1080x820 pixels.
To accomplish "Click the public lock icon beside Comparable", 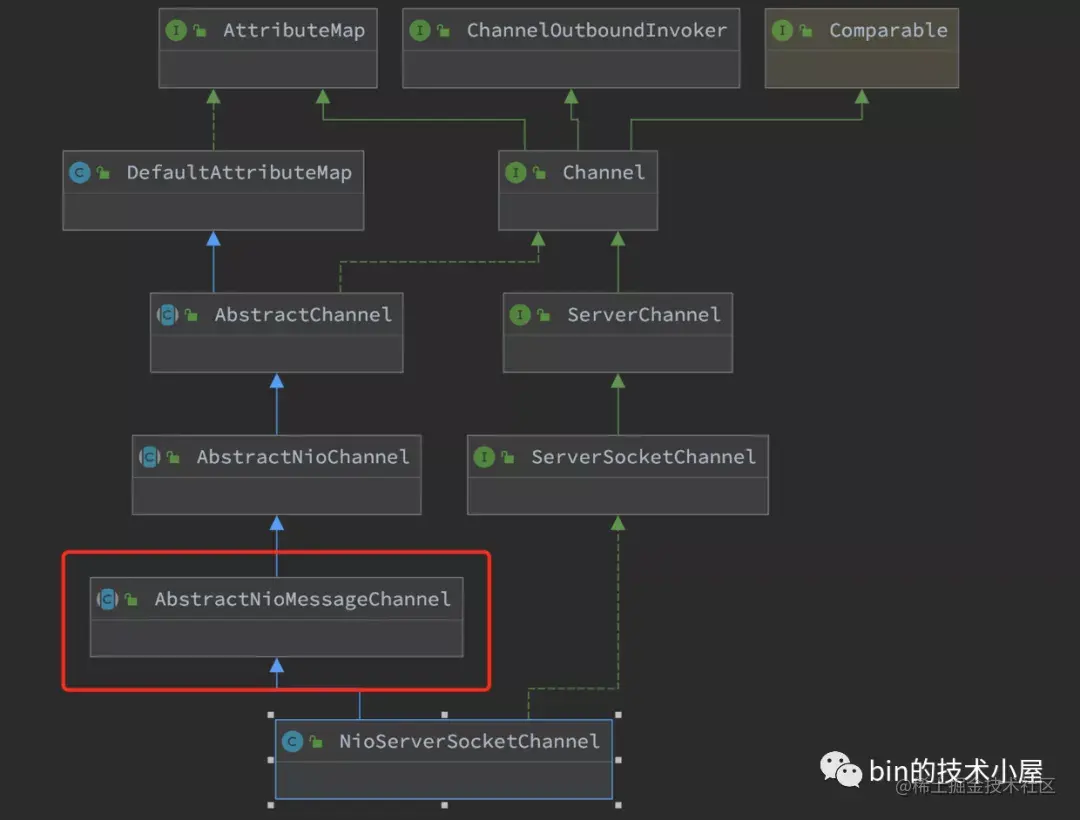I will coord(806,31).
